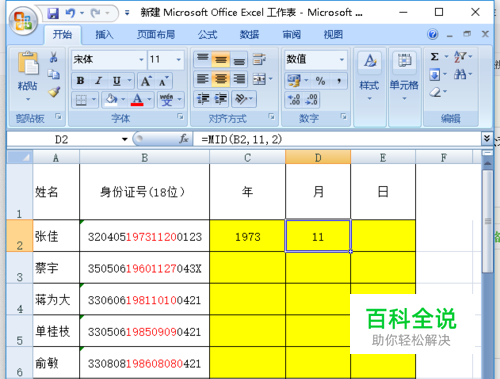Viewport: 500px width, 379px height.
Task: Apply cell borders
Action: click(81, 100)
